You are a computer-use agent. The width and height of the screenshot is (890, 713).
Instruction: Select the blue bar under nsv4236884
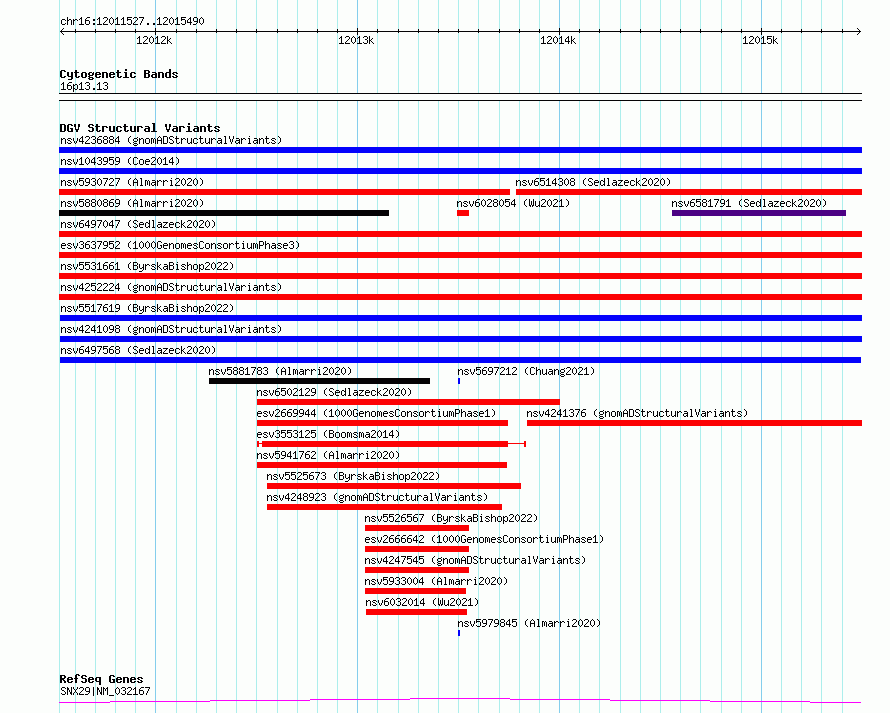[x=460, y=150]
